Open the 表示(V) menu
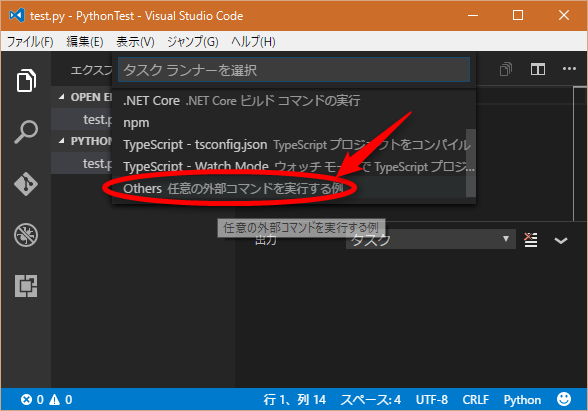This screenshot has height=411, width=588. pyautogui.click(x=135, y=41)
